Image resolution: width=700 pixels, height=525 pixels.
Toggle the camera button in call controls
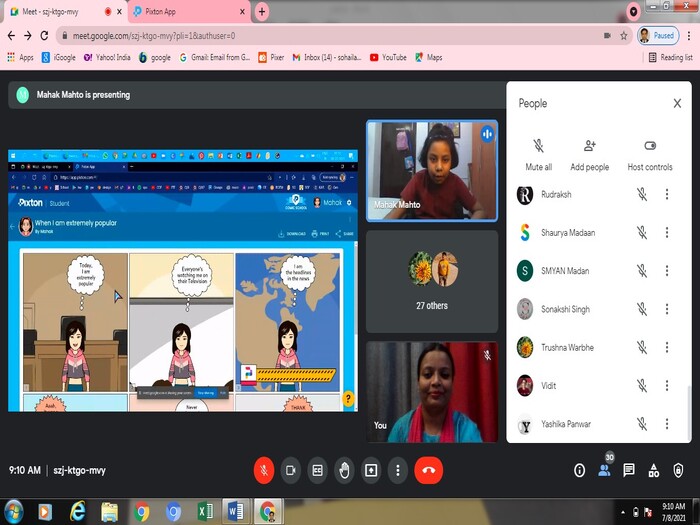pyautogui.click(x=291, y=470)
